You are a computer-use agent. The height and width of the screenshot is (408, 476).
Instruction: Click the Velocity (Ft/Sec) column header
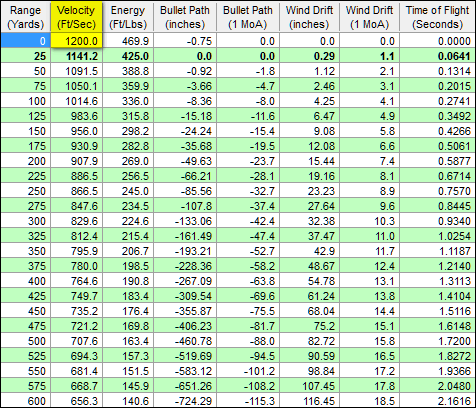(76, 17)
